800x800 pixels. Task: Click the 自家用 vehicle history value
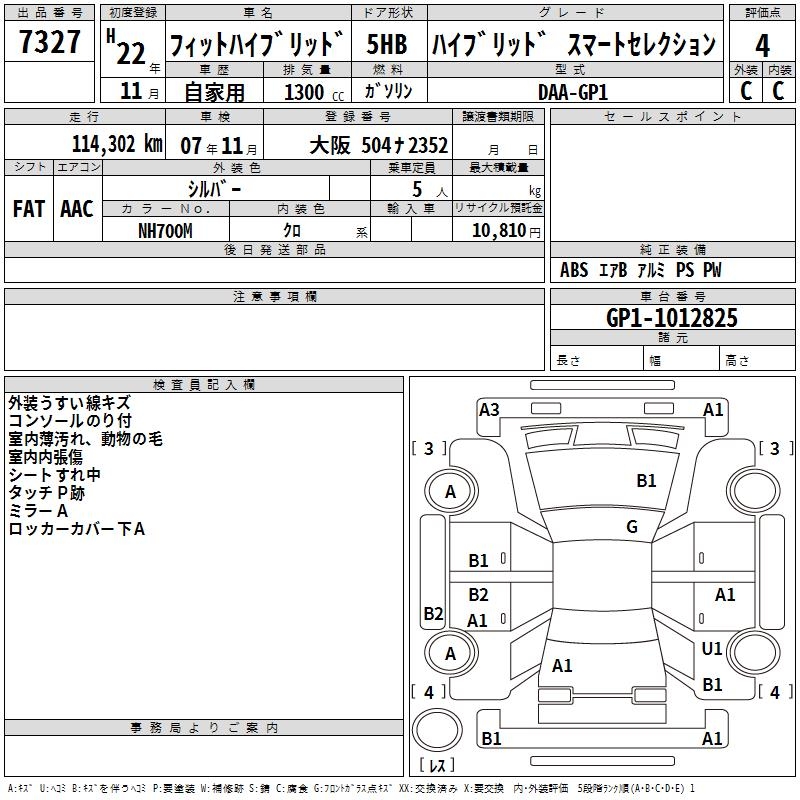214,92
